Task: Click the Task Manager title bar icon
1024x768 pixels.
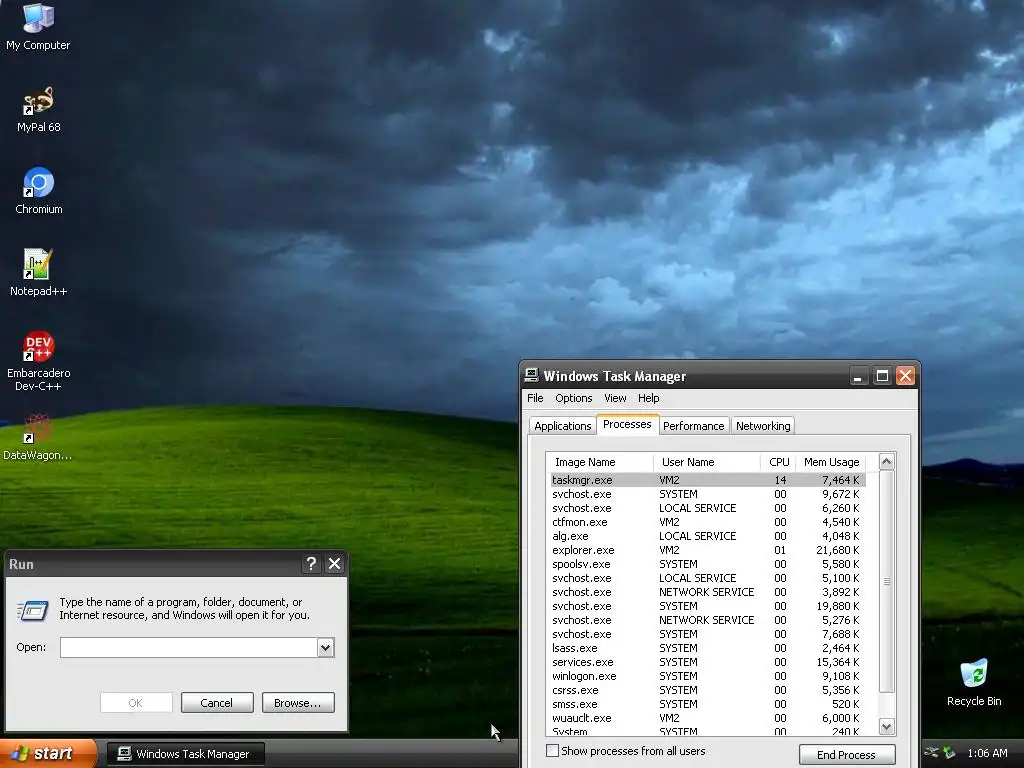Action: click(x=532, y=376)
